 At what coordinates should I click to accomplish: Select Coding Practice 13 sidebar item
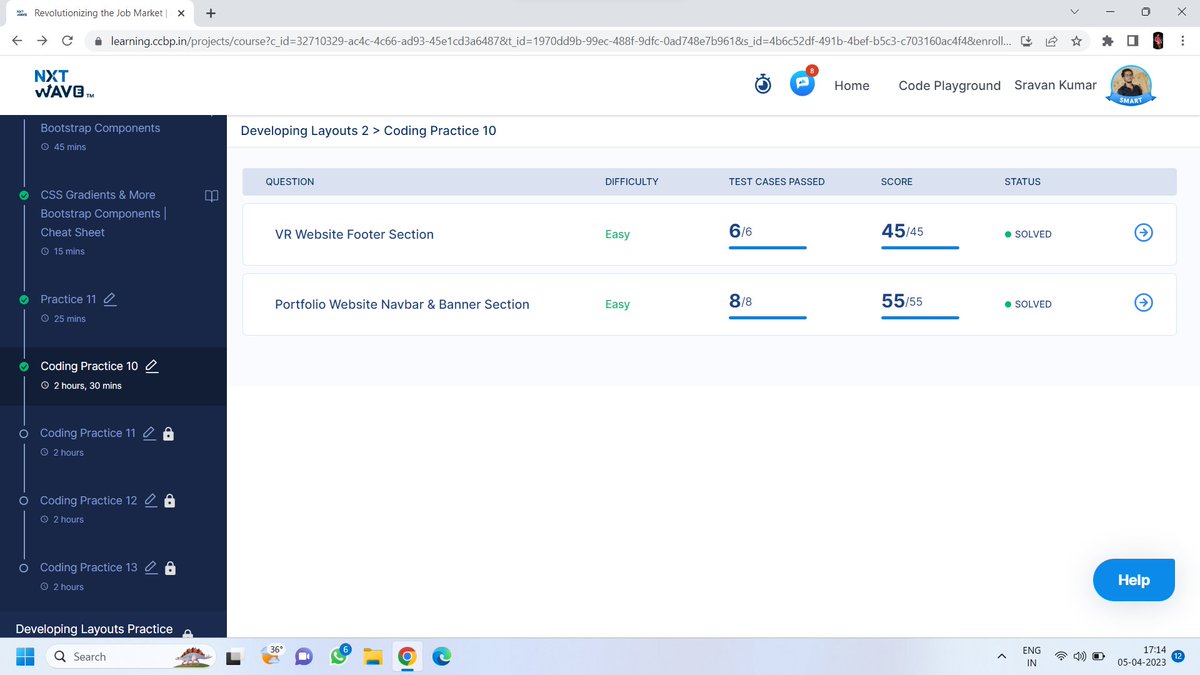click(89, 567)
